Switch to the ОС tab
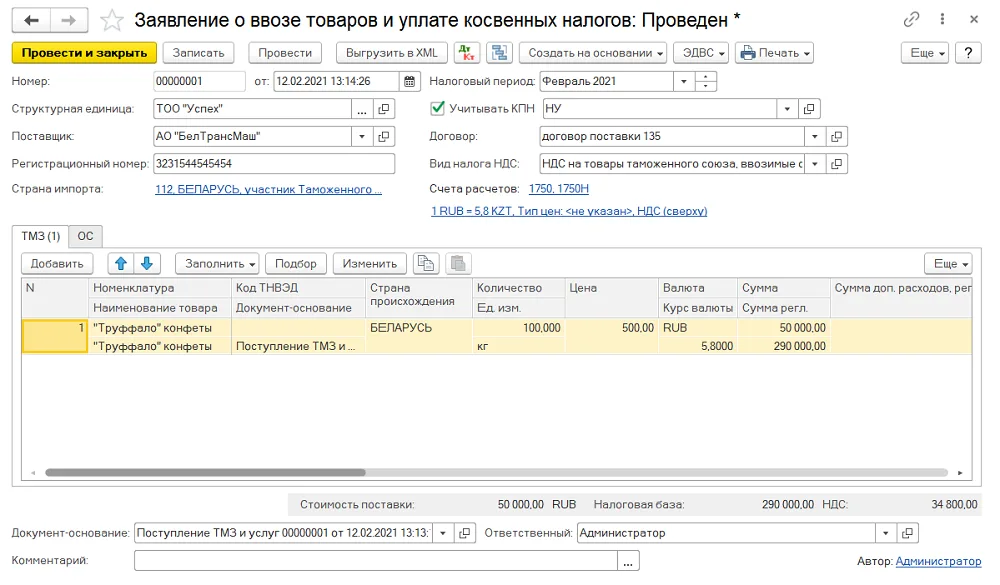Image resolution: width=1000 pixels, height=585 pixels. (85, 236)
